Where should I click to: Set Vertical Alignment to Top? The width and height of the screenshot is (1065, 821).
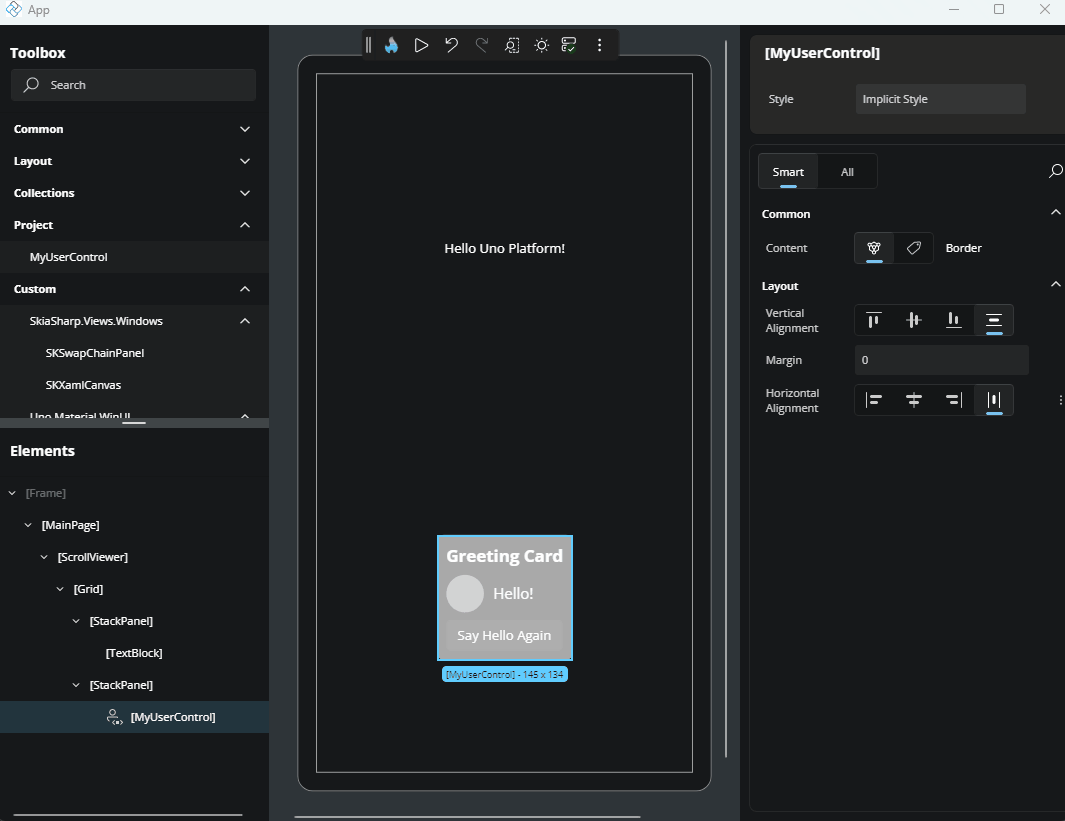click(873, 320)
